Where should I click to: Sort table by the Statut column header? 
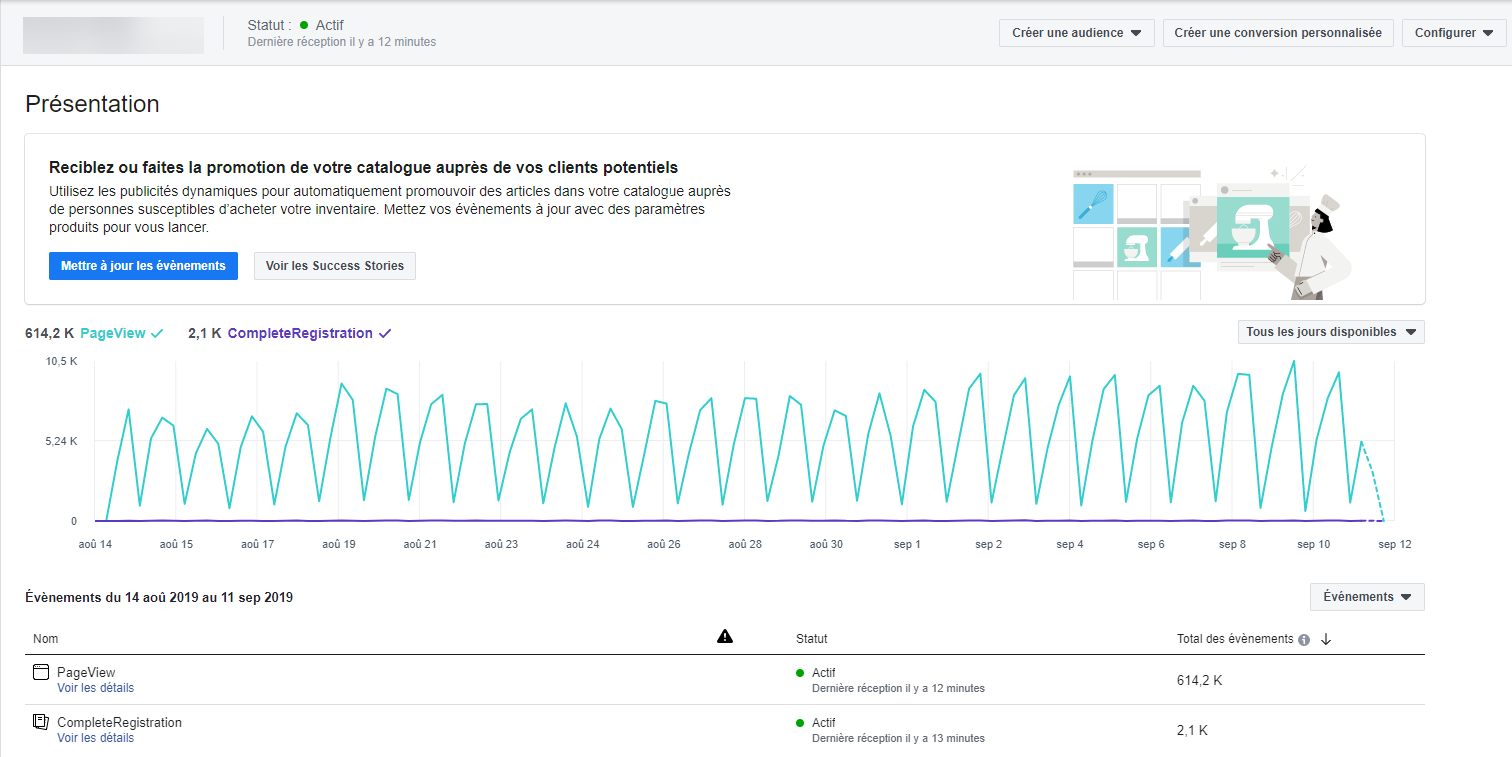pos(811,639)
